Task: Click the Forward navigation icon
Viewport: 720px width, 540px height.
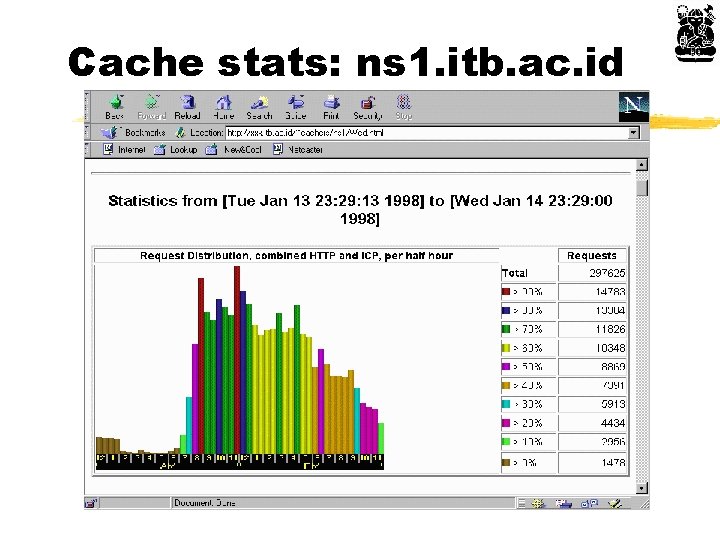Action: pos(152,107)
